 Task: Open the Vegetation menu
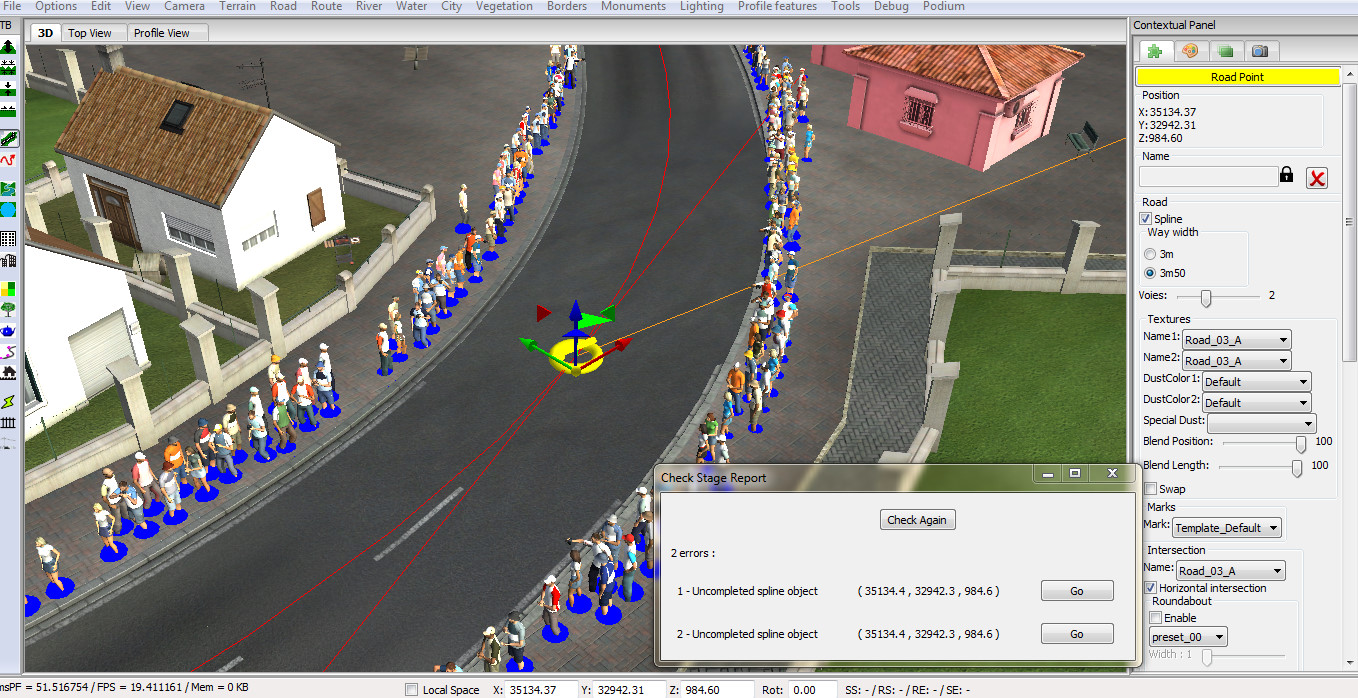point(504,6)
